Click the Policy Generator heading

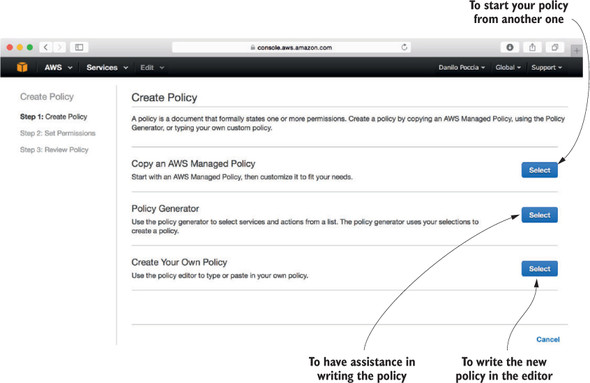click(x=165, y=208)
